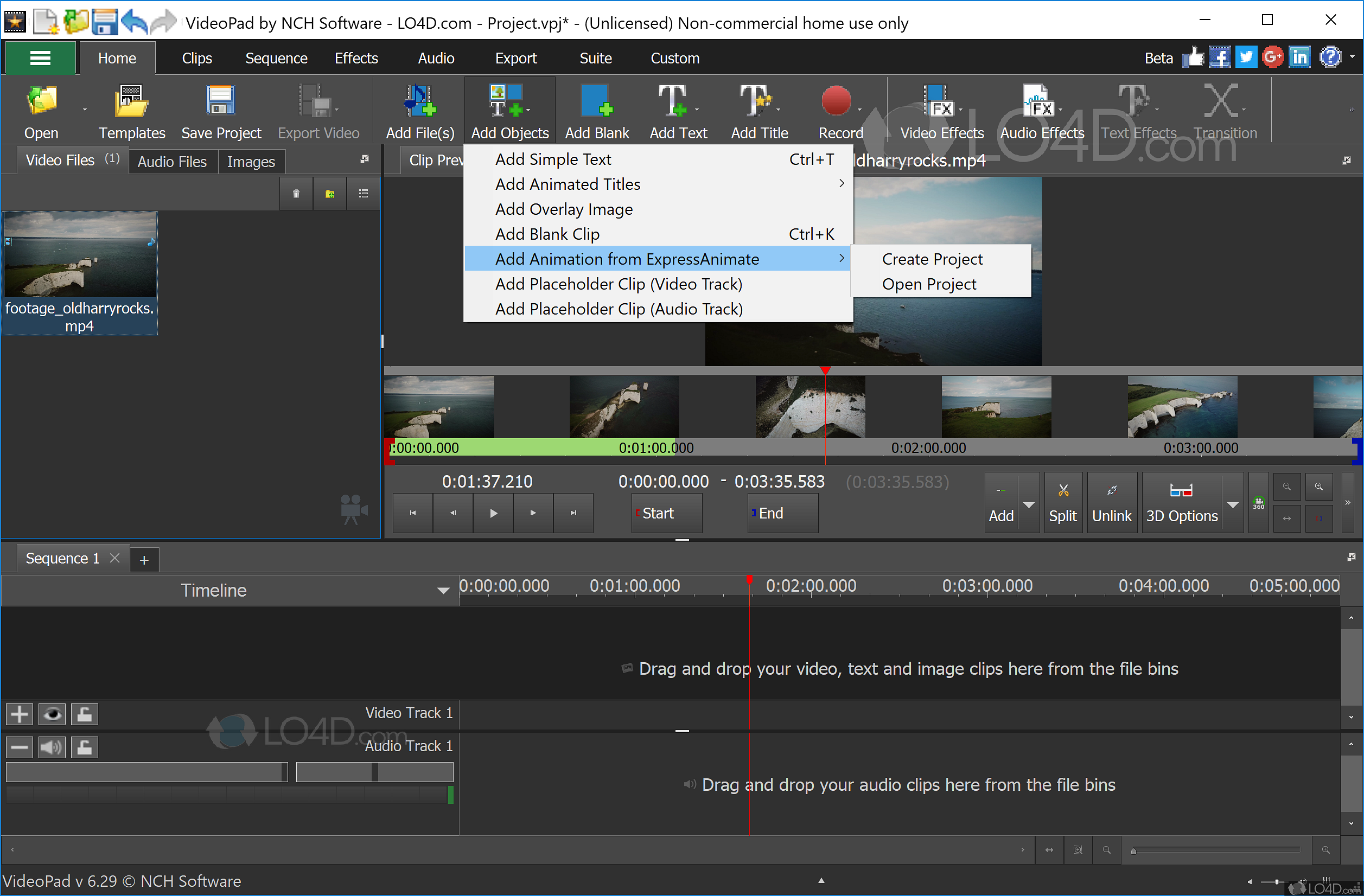Mute Audio Track 1 speaker icon

(52, 747)
